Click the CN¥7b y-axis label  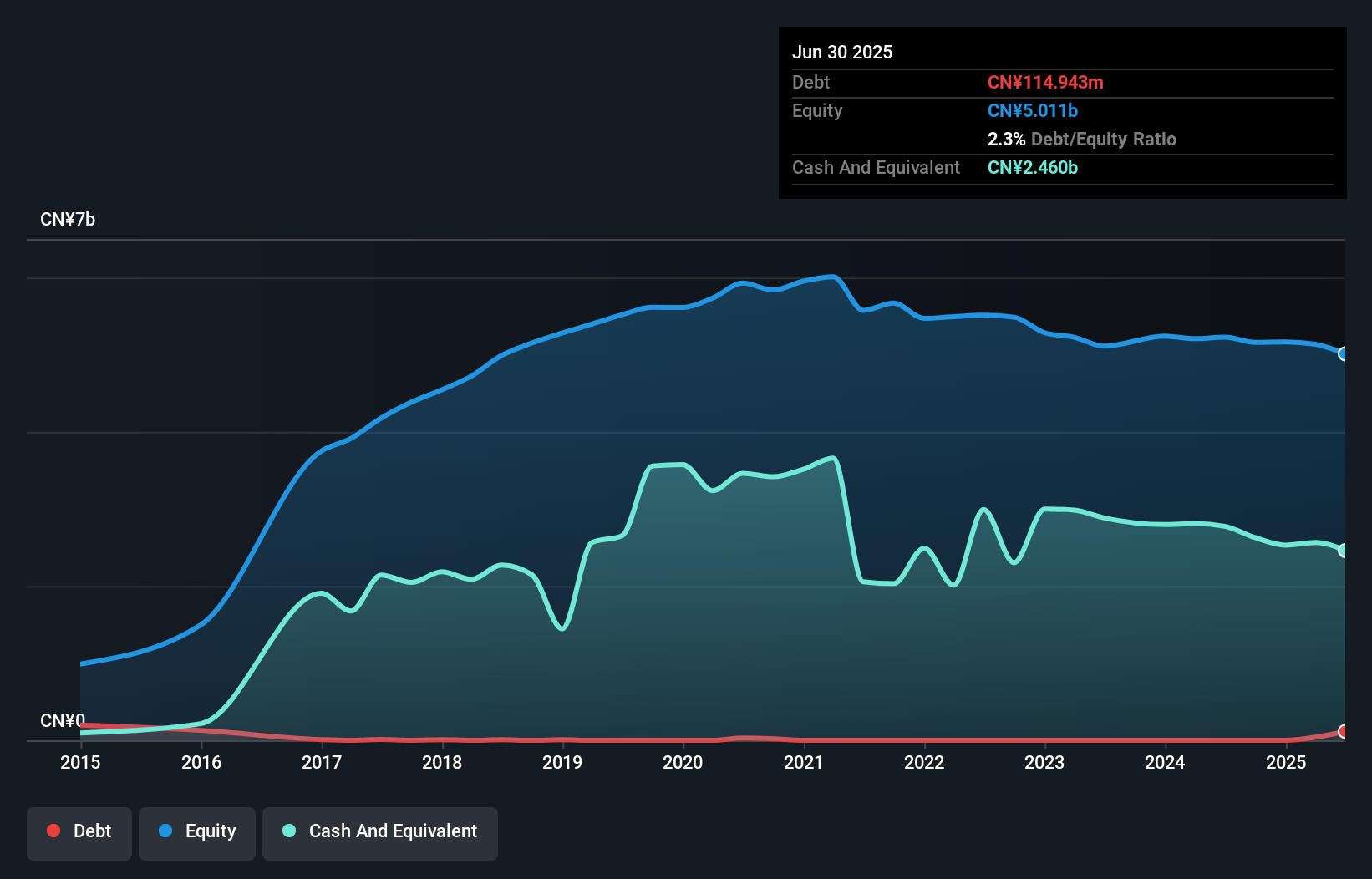click(x=68, y=220)
